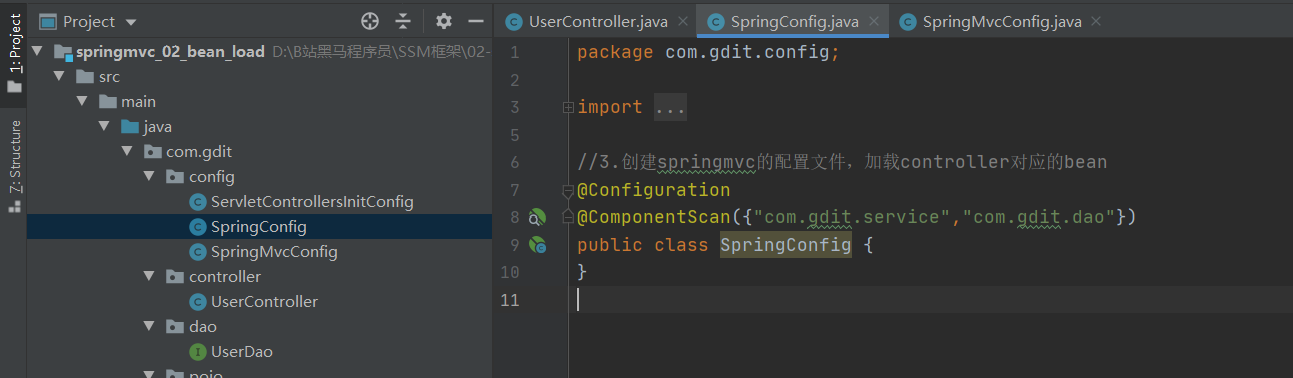Close the UserController.java tab
Screen dimensions: 1293x378
coord(682,21)
